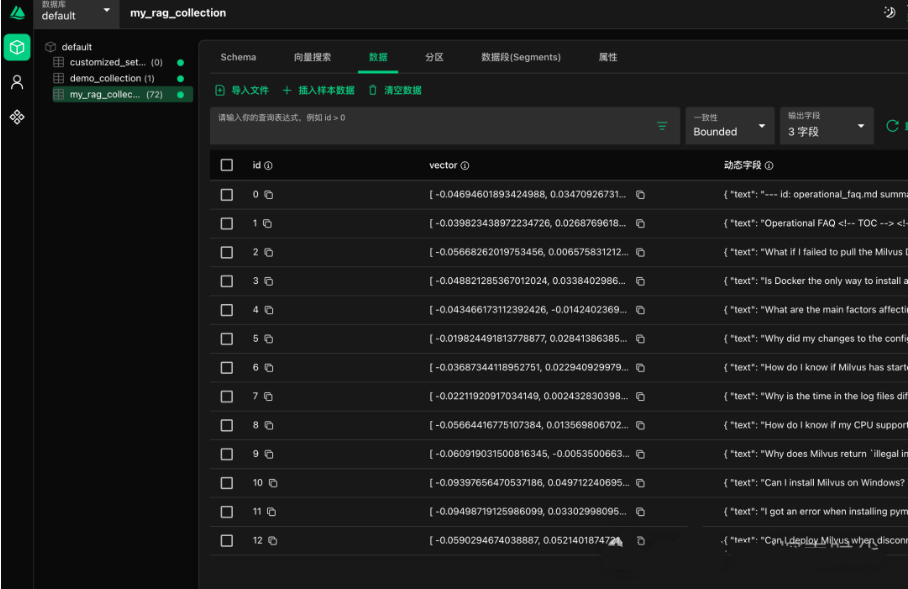
Task: Copy the vector of row 9
Action: pyautogui.click(x=640, y=454)
